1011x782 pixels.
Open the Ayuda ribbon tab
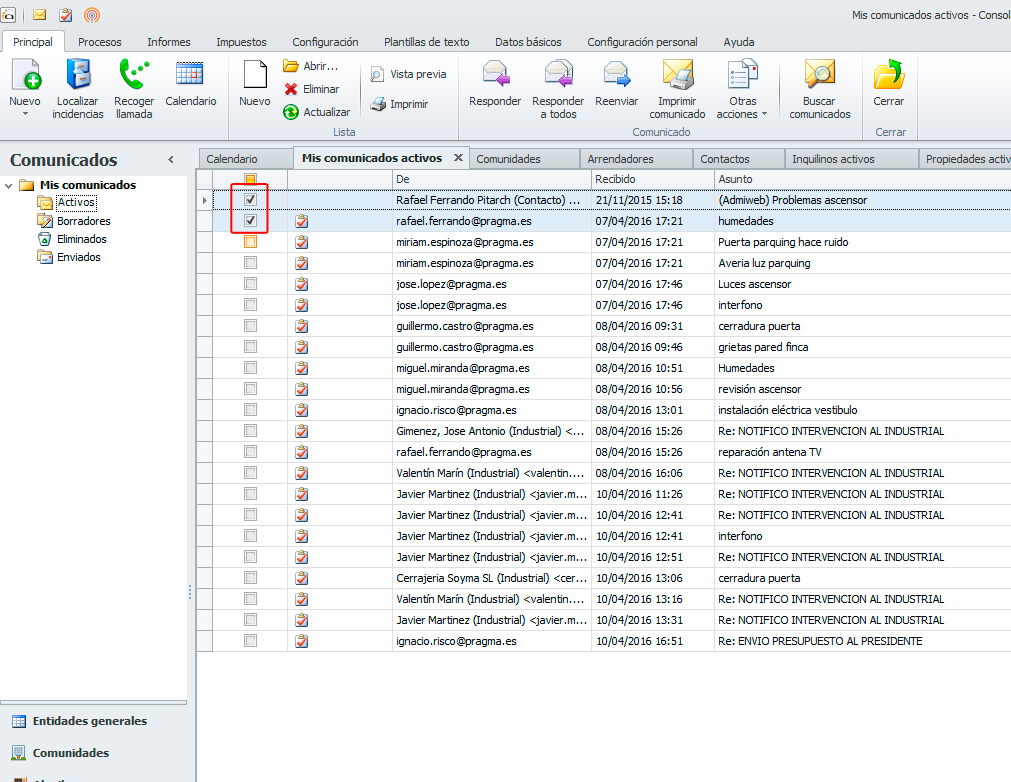[x=739, y=42]
